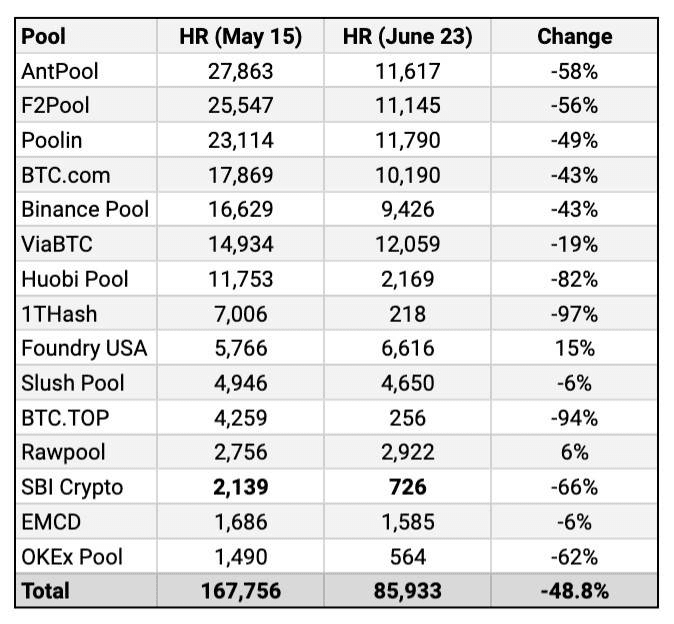Select Poolin's June 23 value 11,790
674x624 pixels.
tap(407, 141)
